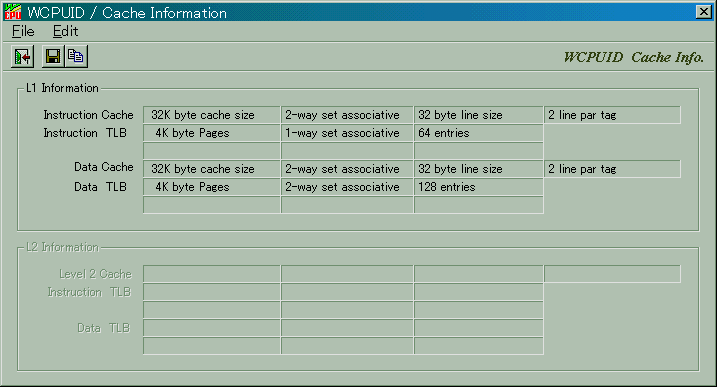This screenshot has width=717, height=387.
Task: Select Data Cache '32 byte line size' field
Action: coord(479,169)
